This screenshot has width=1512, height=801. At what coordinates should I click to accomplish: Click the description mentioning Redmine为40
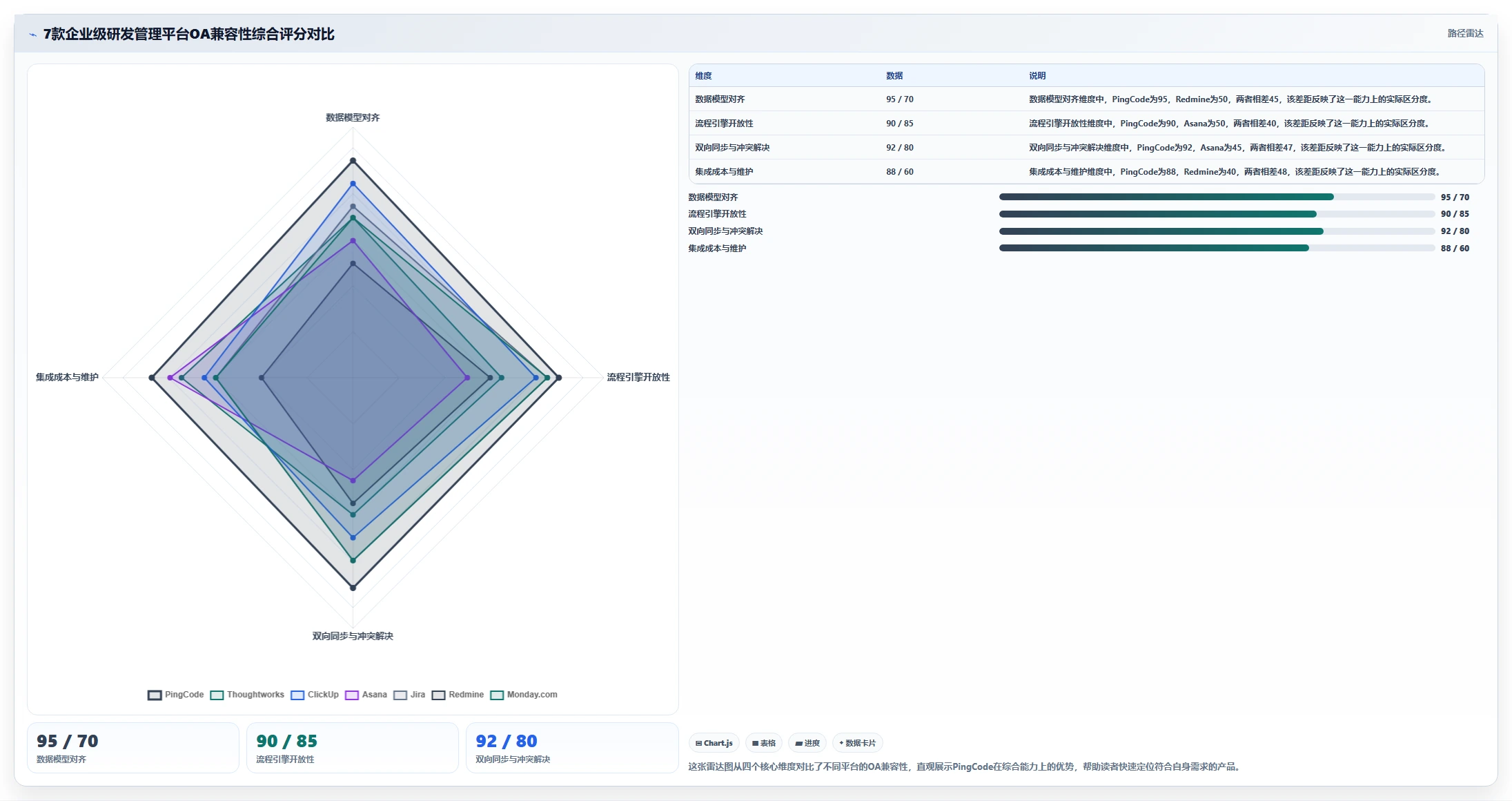click(1236, 172)
